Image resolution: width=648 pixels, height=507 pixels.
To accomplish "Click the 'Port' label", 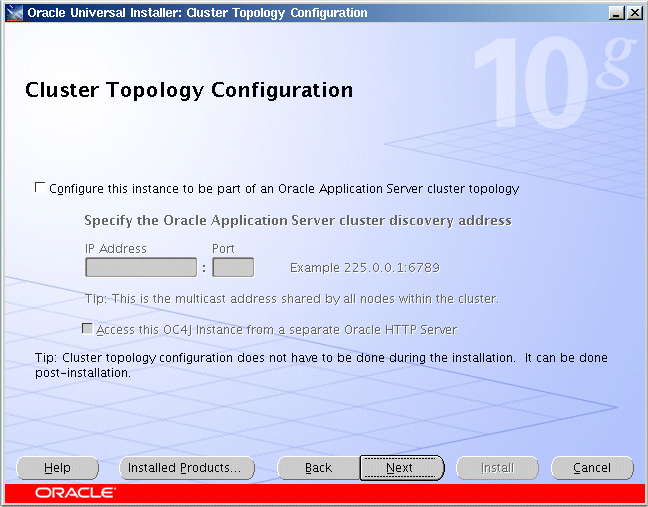I will tap(223, 248).
